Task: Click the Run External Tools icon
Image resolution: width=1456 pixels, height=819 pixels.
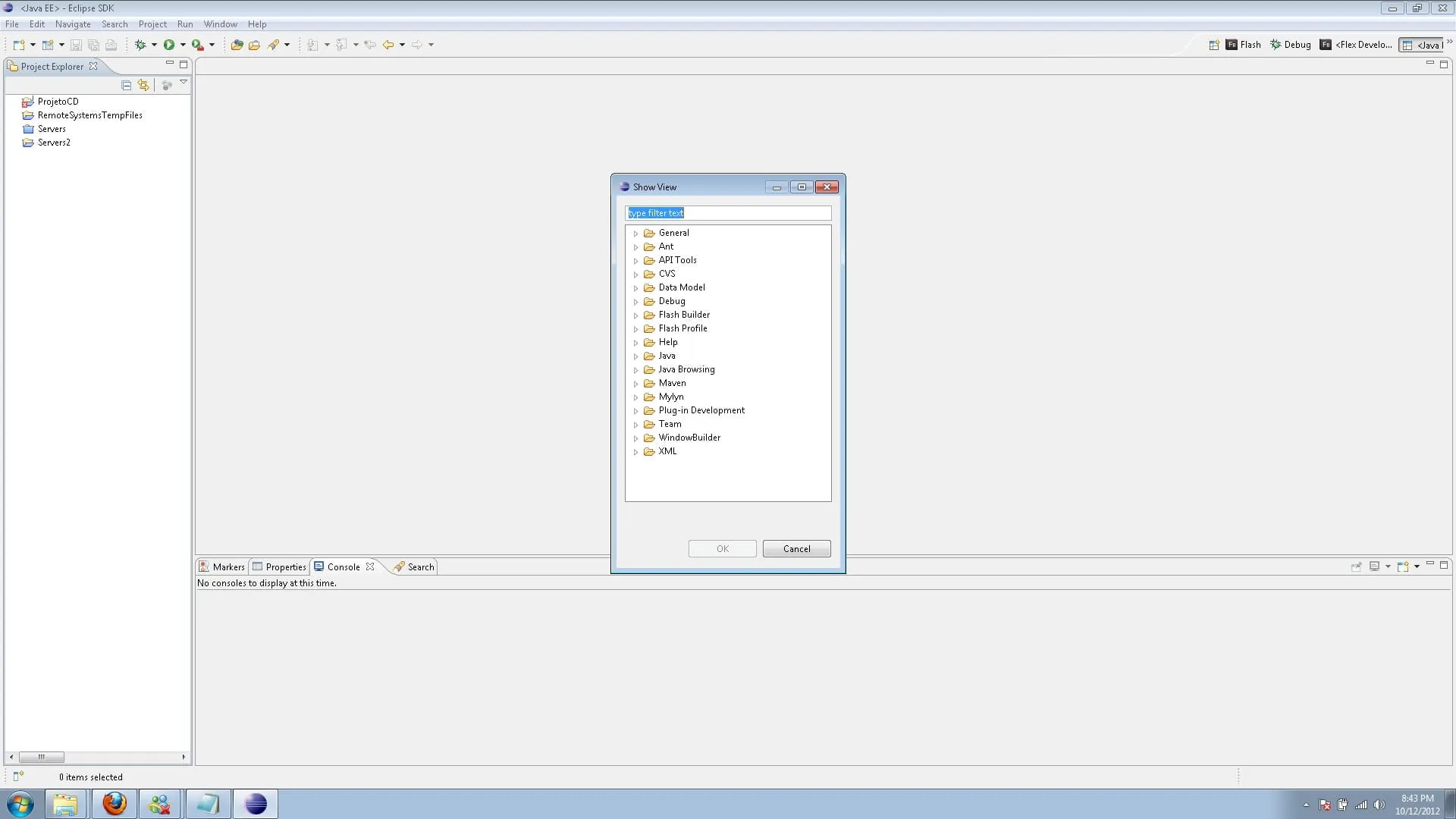Action: pyautogui.click(x=197, y=45)
